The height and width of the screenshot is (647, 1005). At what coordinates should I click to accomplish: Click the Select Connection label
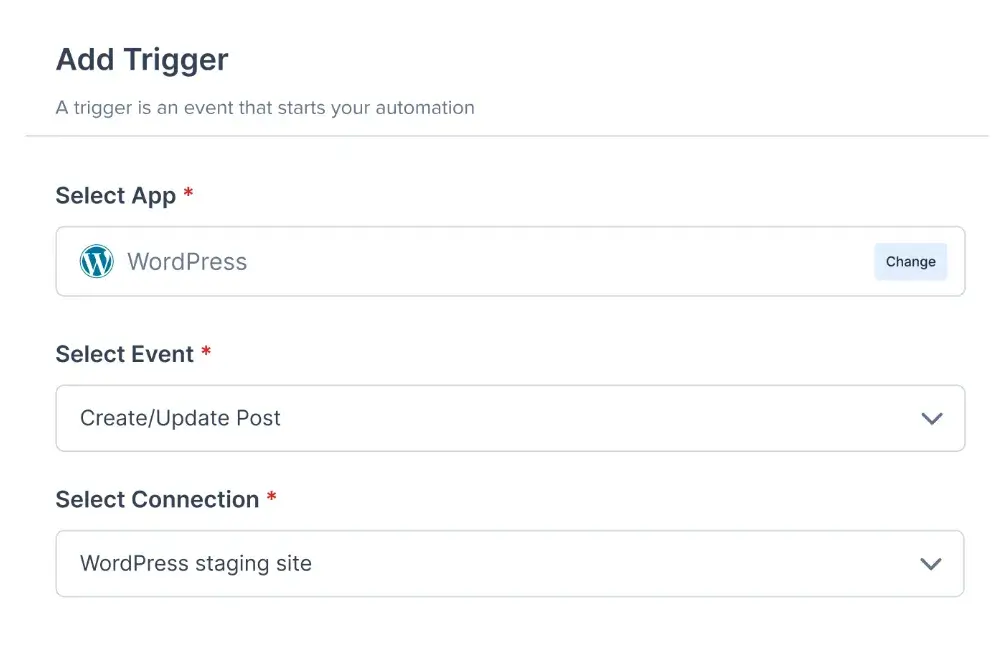tap(157, 499)
